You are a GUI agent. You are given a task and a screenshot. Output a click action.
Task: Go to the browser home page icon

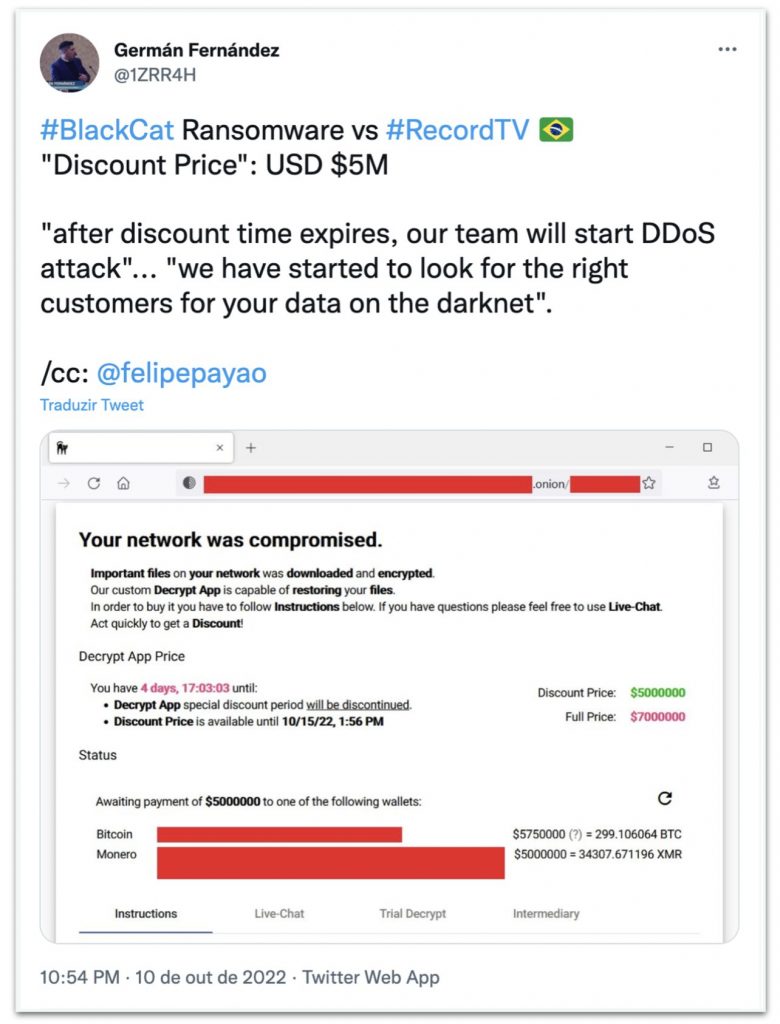[x=123, y=483]
